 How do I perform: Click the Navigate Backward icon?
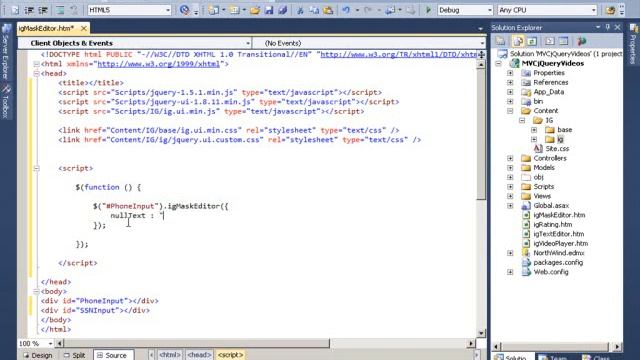(x=390, y=10)
